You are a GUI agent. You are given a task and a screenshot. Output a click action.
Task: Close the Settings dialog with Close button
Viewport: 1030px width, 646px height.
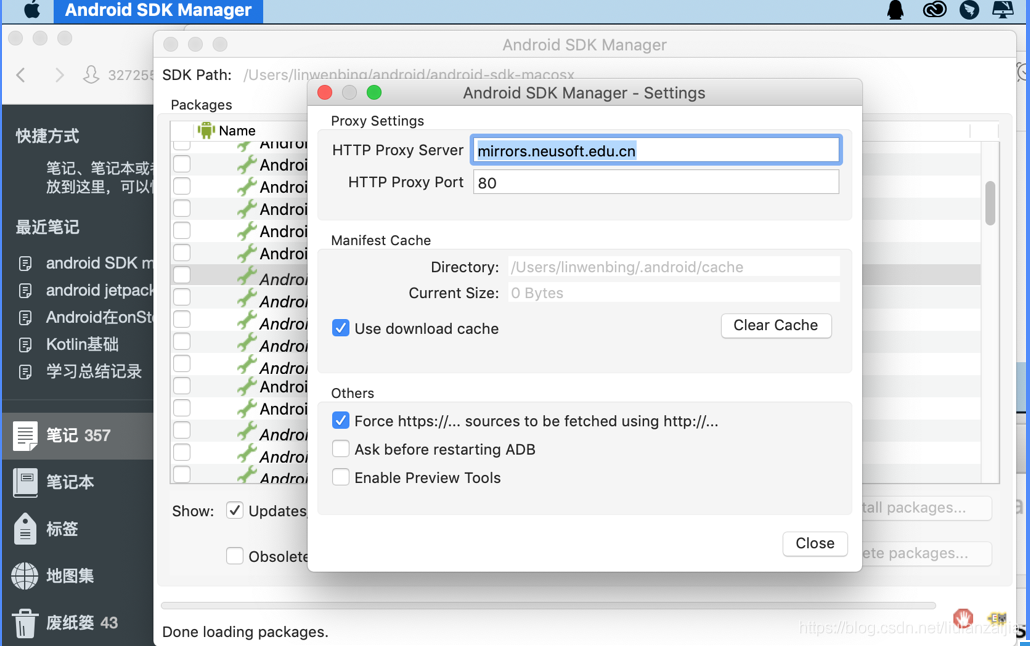[x=814, y=543]
